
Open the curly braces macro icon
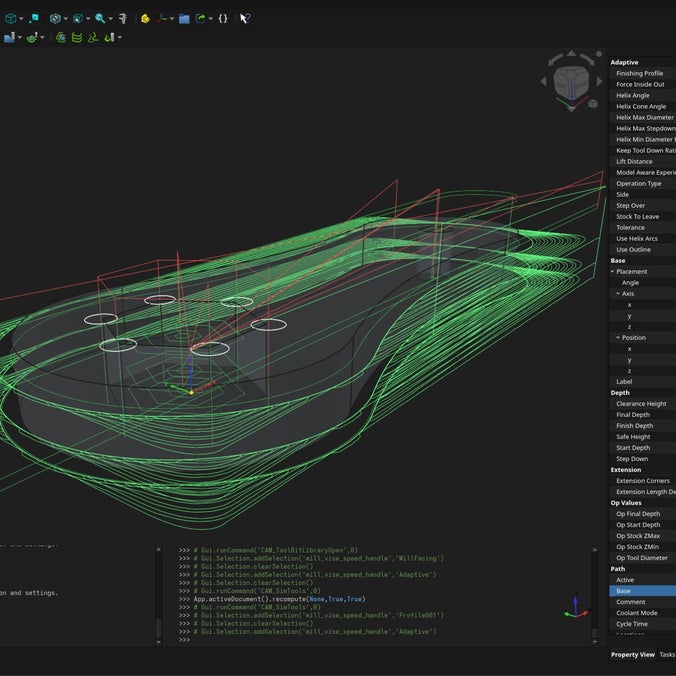pyautogui.click(x=223, y=19)
